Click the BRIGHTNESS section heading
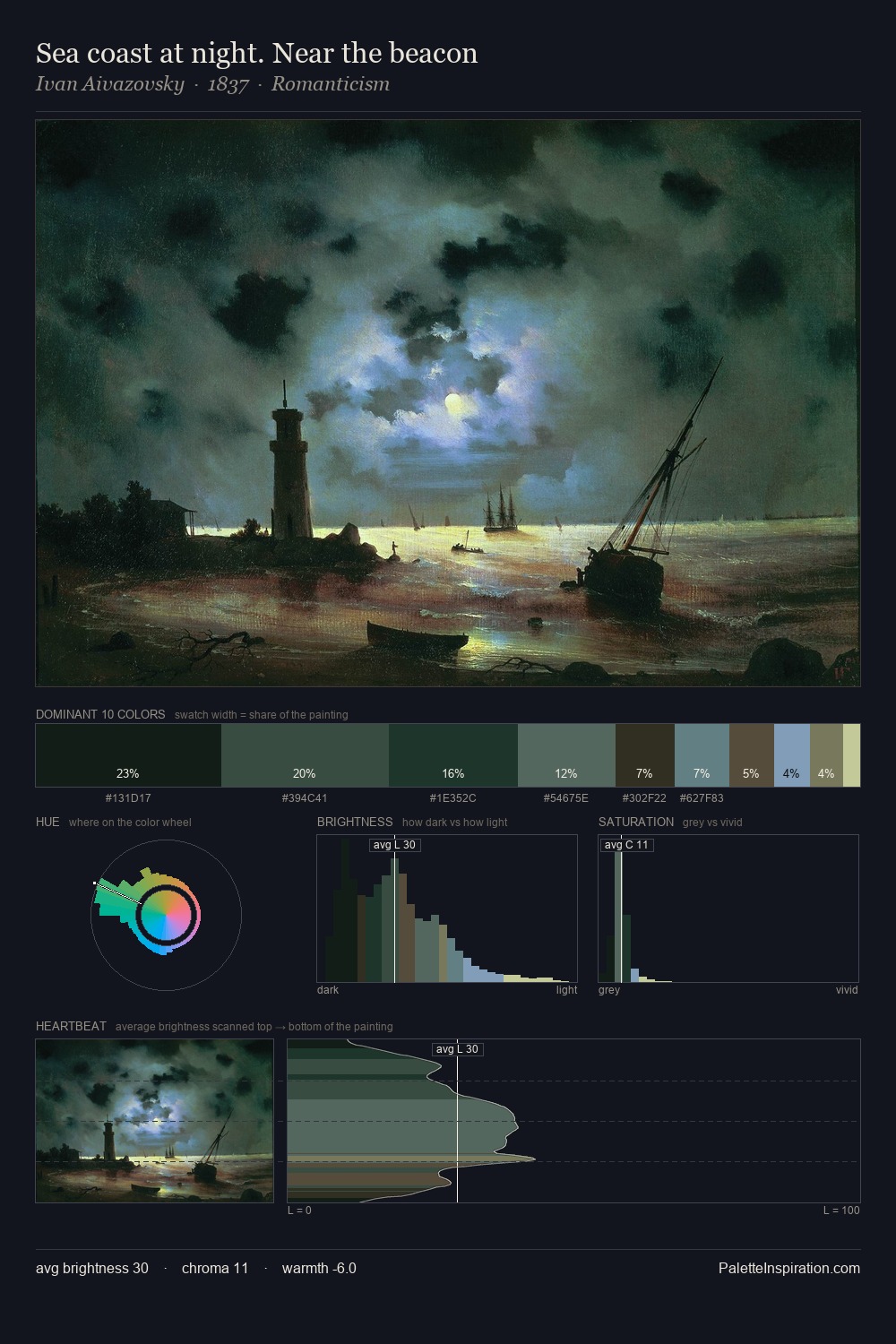Screen dimensions: 896x1344 (x=355, y=822)
